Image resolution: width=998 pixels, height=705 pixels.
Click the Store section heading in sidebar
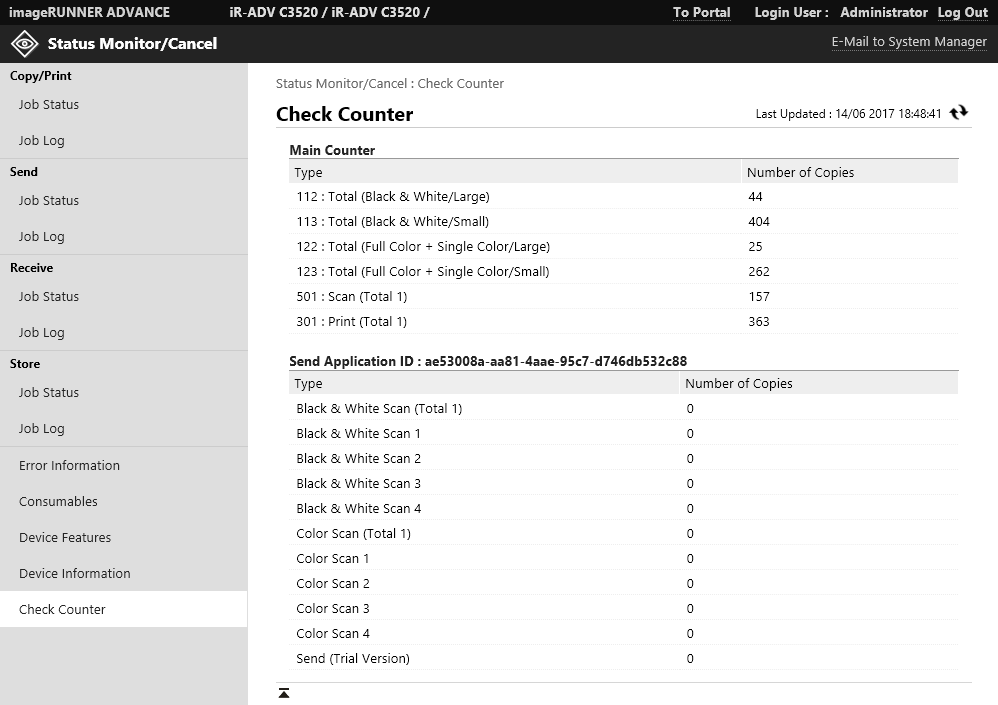(25, 364)
